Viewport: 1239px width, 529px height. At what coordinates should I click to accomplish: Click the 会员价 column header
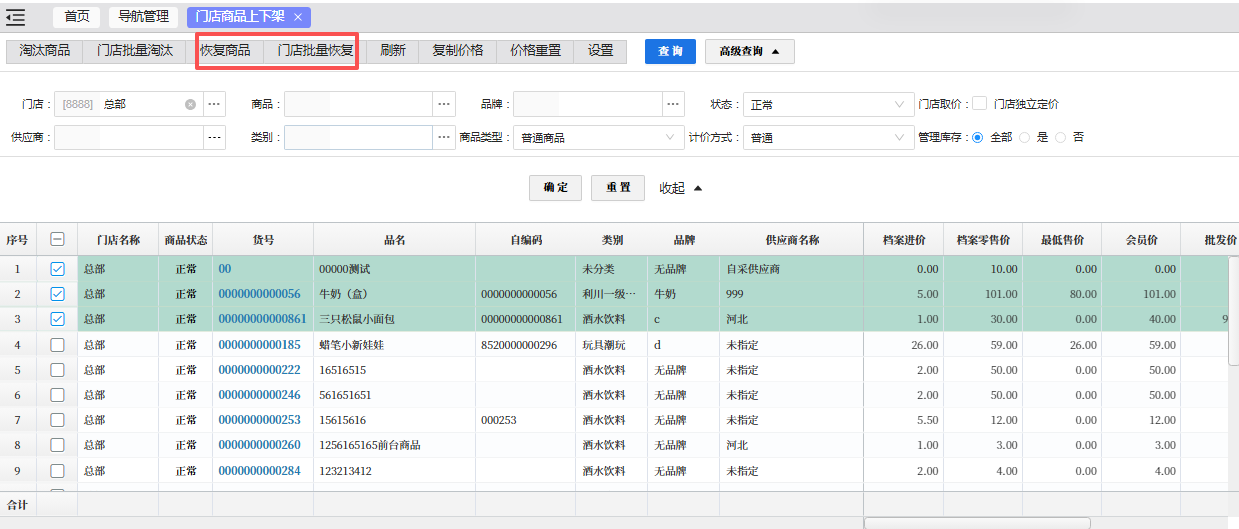(1141, 240)
